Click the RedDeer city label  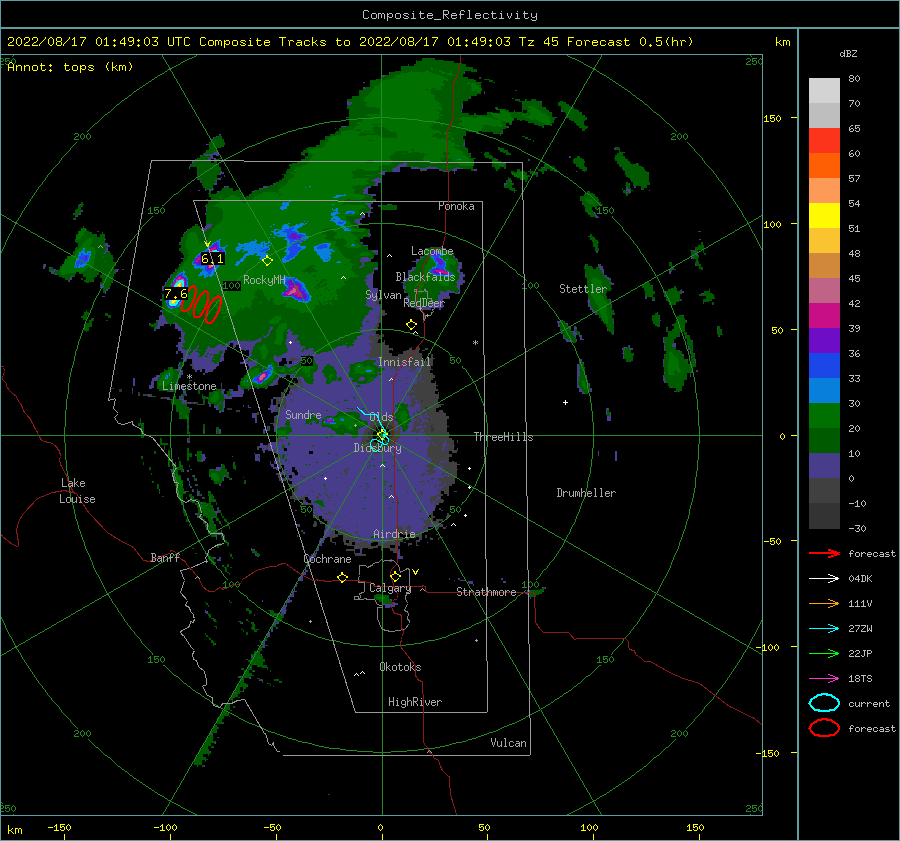pyautogui.click(x=424, y=303)
